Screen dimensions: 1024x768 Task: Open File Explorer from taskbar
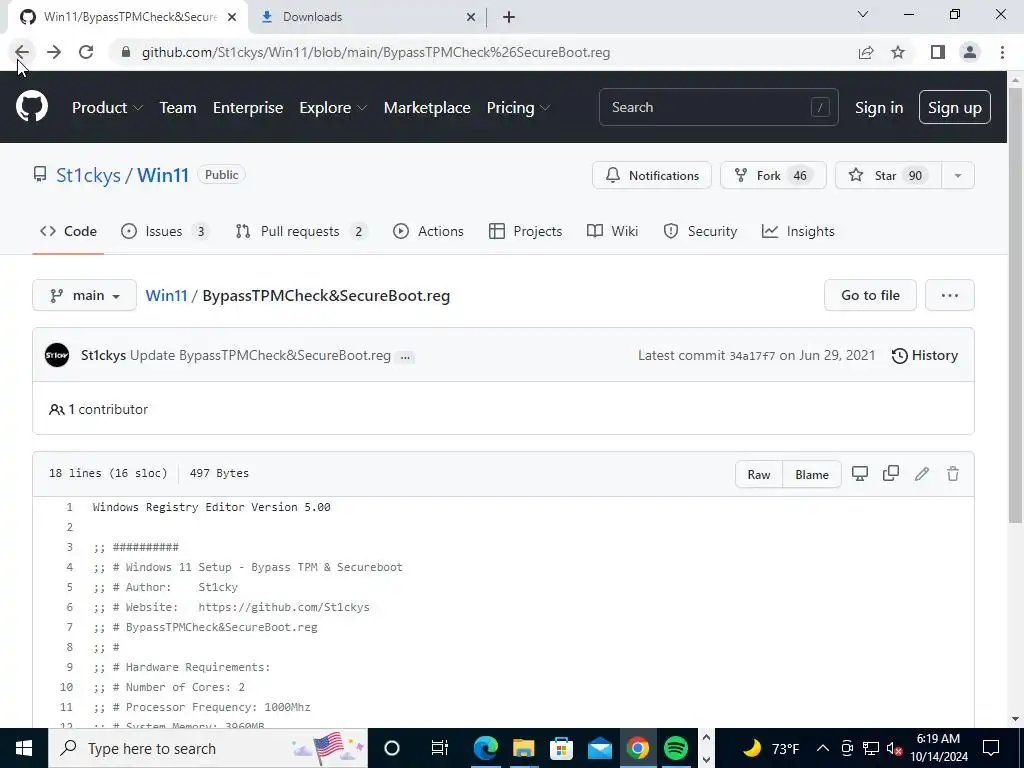click(x=523, y=748)
